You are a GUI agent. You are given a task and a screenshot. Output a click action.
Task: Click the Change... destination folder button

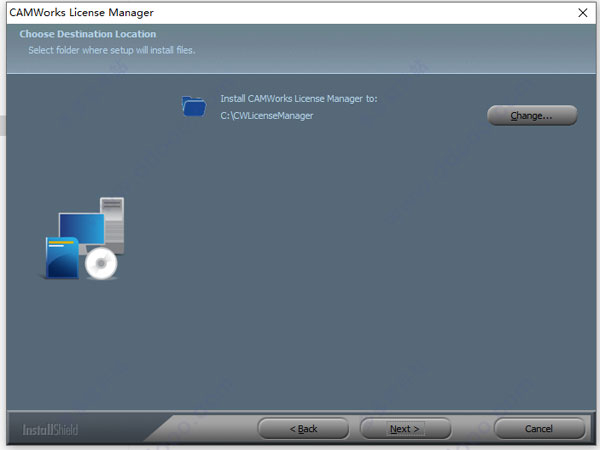point(532,115)
